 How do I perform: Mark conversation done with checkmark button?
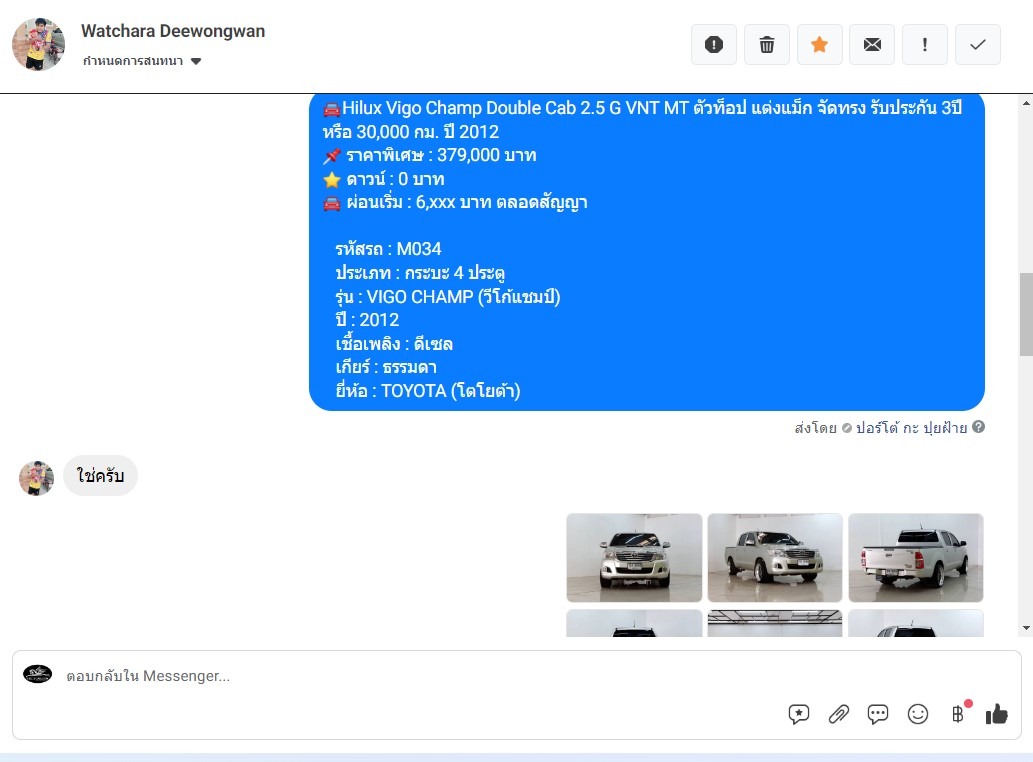(x=978, y=45)
